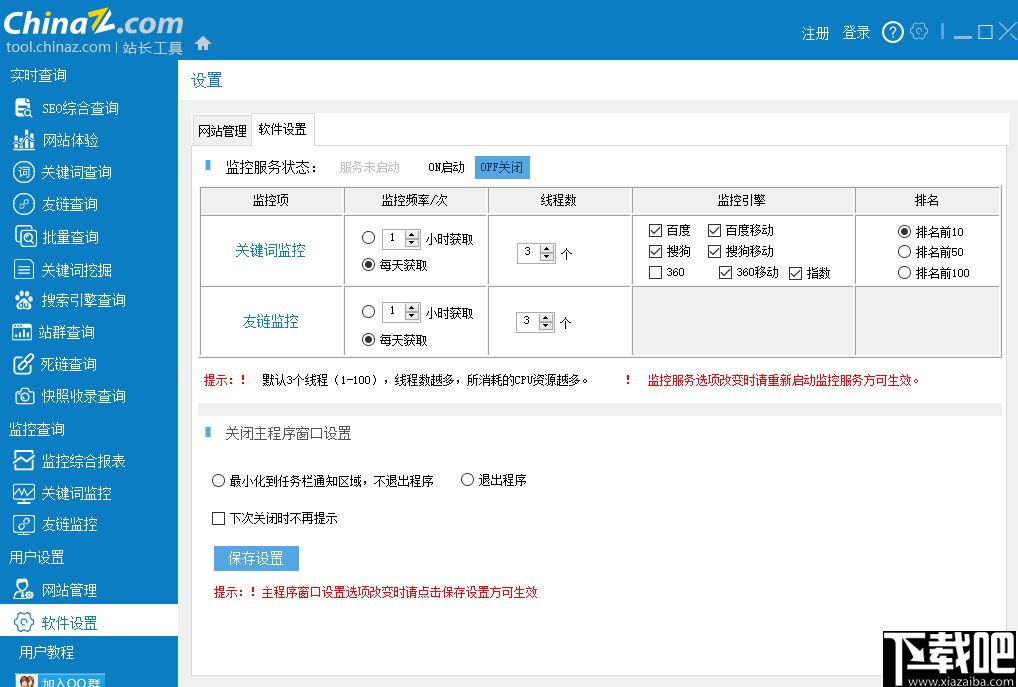Select the 排名前100 radio button
The image size is (1018, 687).
coord(903,271)
